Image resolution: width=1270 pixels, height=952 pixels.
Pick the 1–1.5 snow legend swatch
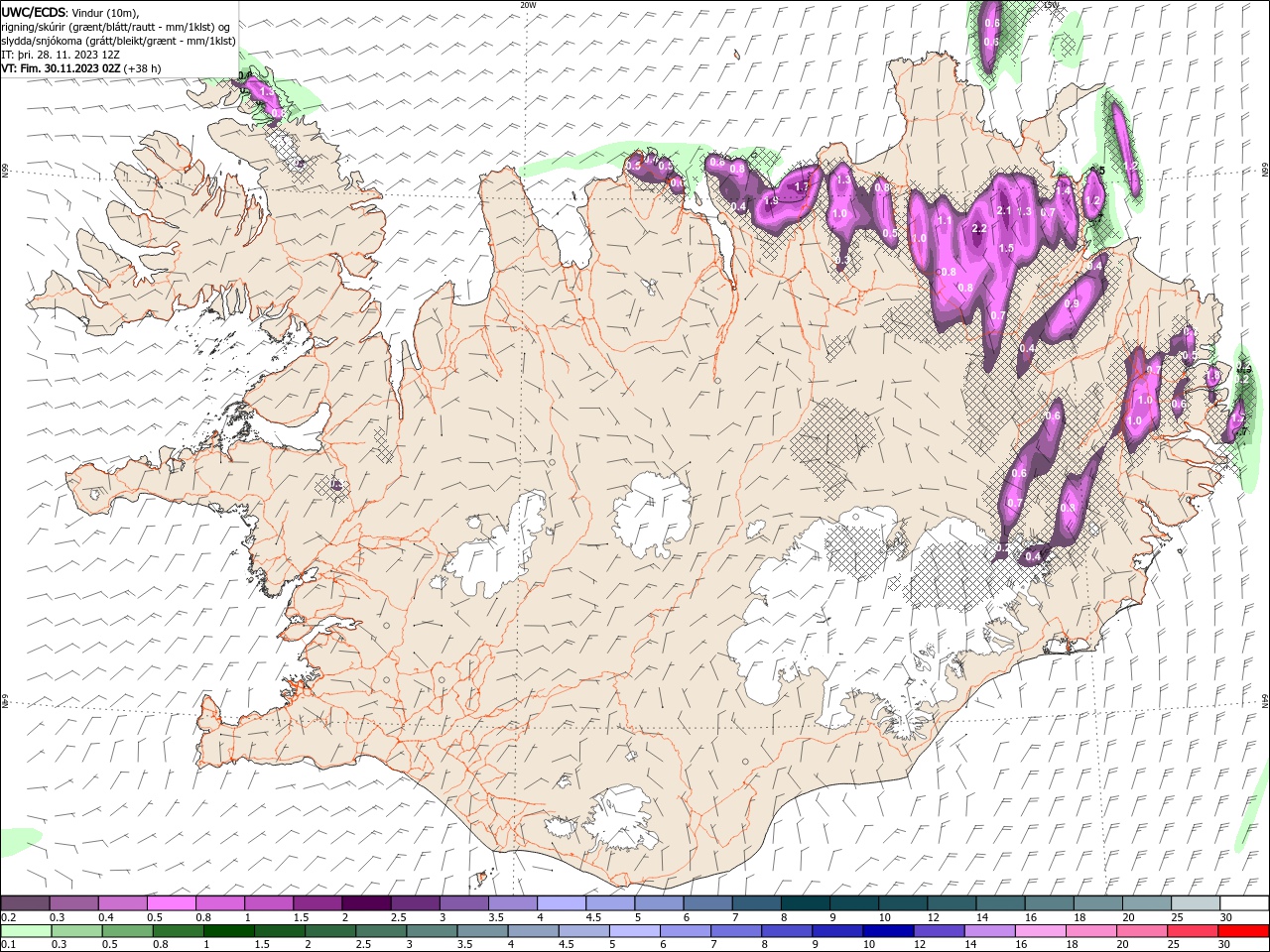point(269,902)
